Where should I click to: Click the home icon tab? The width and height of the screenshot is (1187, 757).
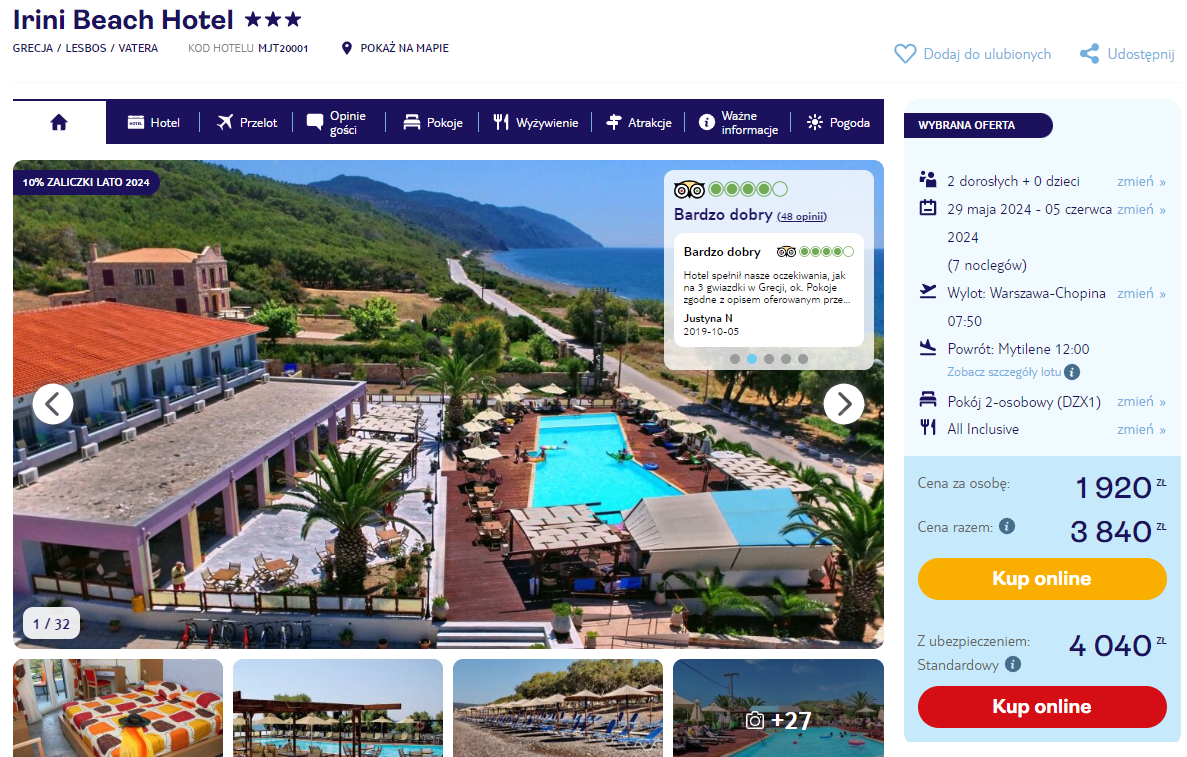tap(59, 122)
